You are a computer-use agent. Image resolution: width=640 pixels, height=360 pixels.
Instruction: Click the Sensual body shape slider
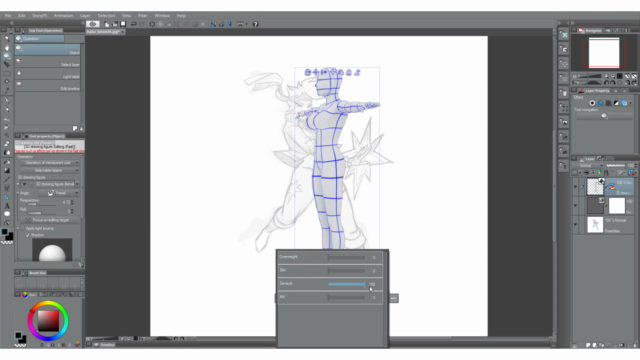347,284
